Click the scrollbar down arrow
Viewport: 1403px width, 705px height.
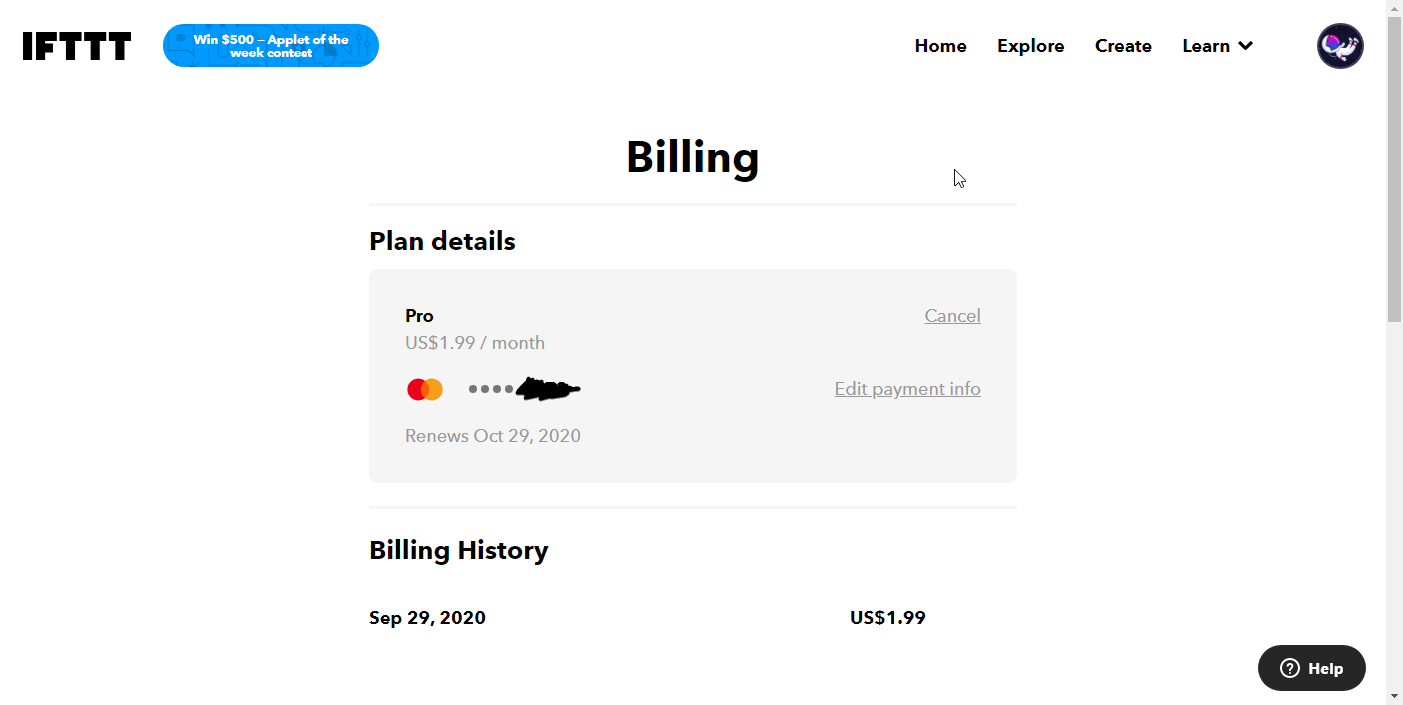pos(1394,695)
